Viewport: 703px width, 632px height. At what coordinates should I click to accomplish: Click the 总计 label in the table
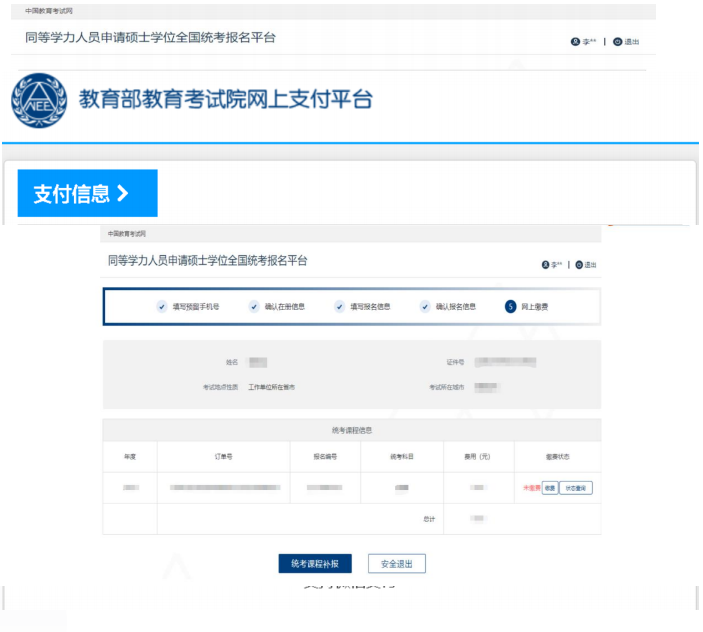click(x=430, y=519)
